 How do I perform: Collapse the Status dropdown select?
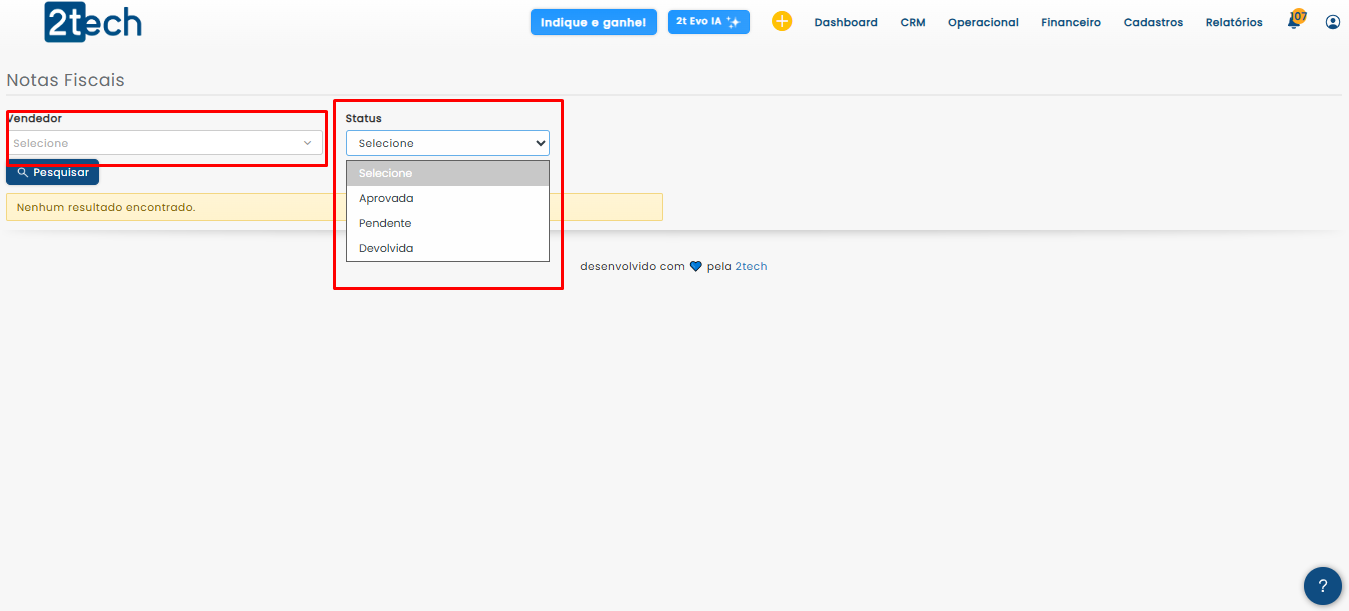tap(447, 143)
